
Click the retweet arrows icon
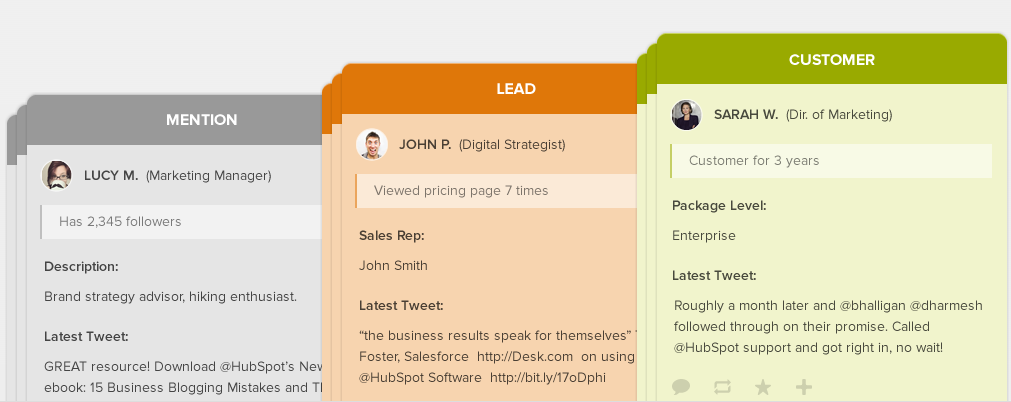click(x=723, y=387)
